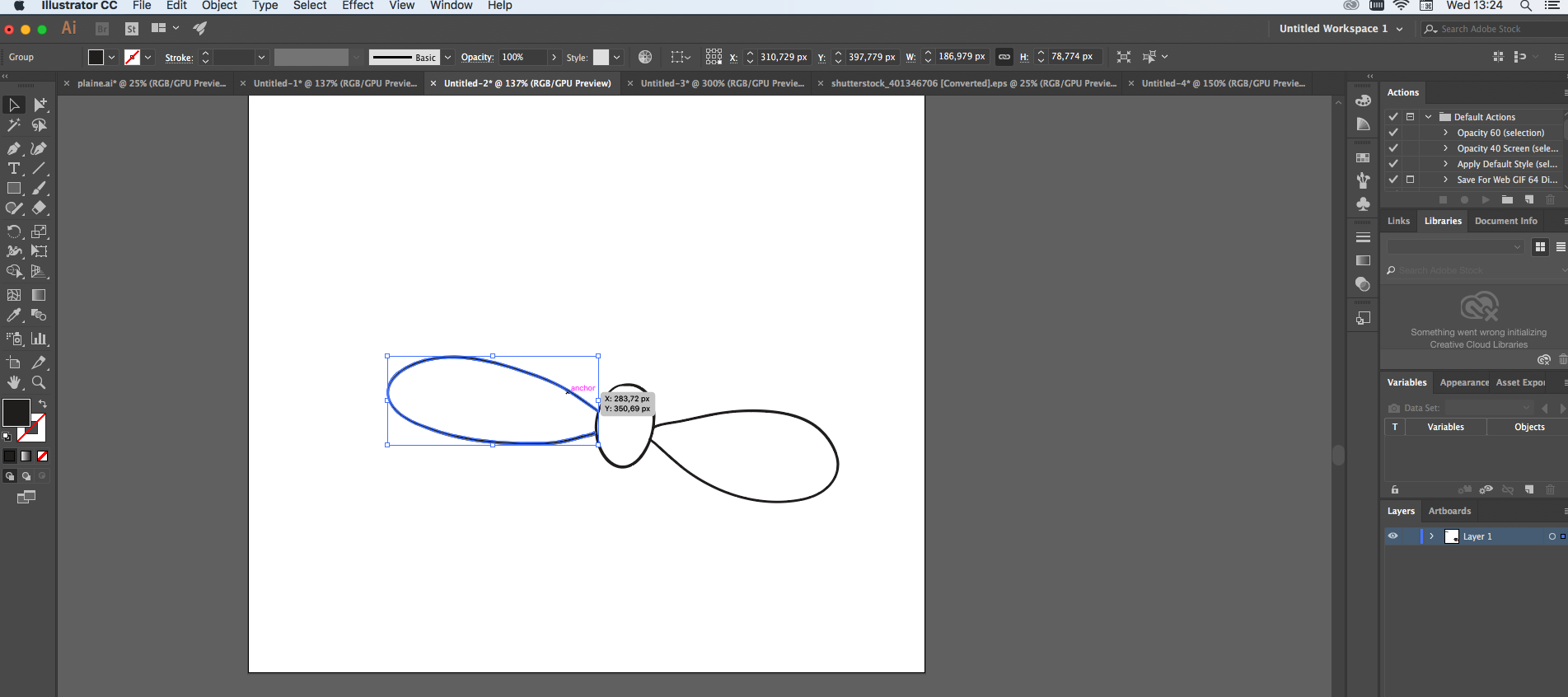Open the Libraries selection dropdown
Screen dimensions: 1568x697
tap(1454, 246)
